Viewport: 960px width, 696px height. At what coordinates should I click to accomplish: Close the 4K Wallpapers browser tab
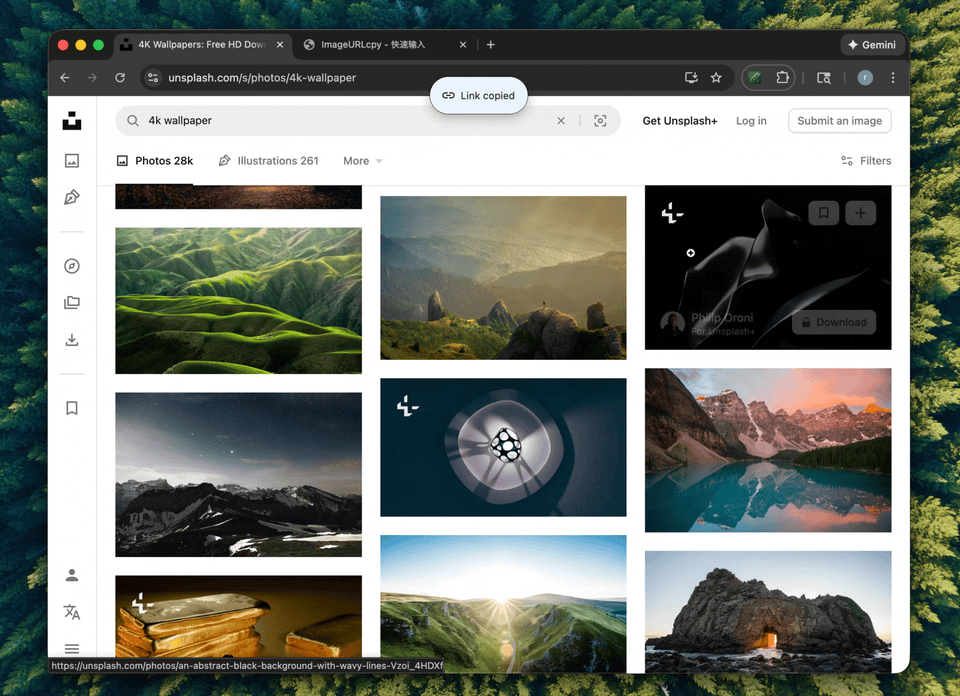tap(280, 45)
